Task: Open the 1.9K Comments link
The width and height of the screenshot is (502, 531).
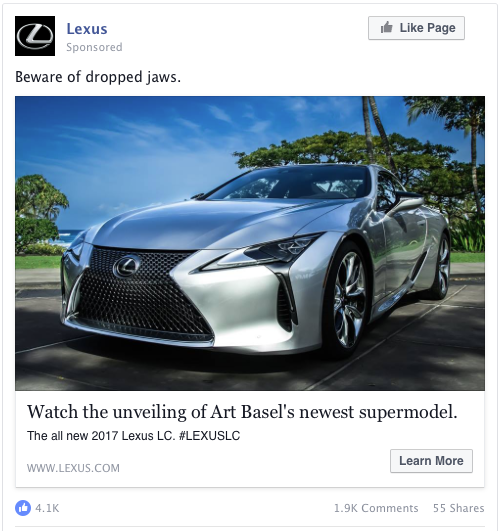Action: coord(376,508)
